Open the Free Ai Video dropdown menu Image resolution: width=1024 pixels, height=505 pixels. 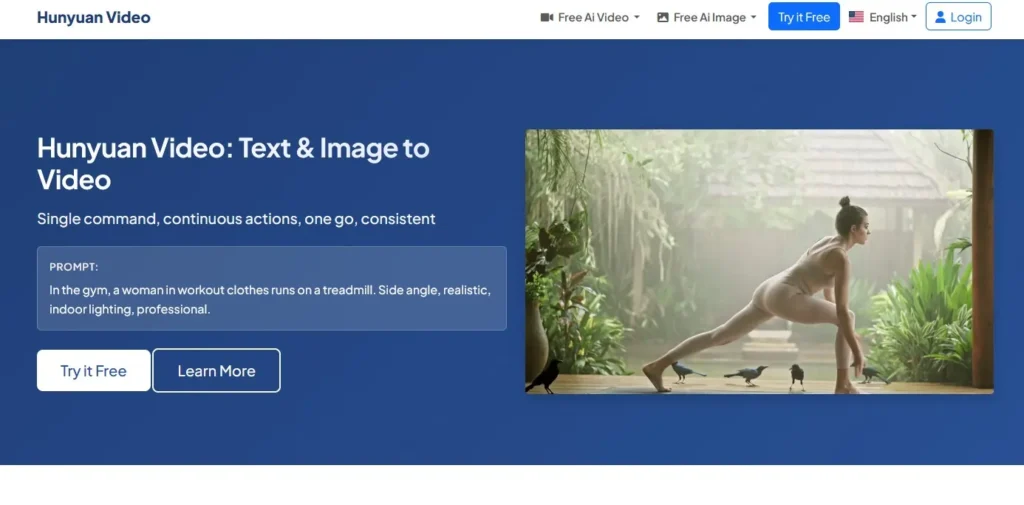[x=590, y=18]
